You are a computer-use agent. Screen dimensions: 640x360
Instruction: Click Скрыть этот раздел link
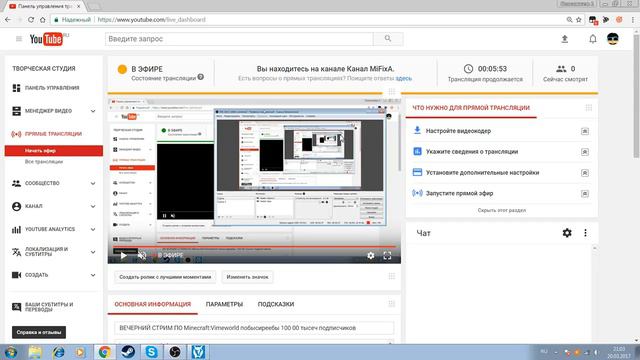tap(502, 210)
